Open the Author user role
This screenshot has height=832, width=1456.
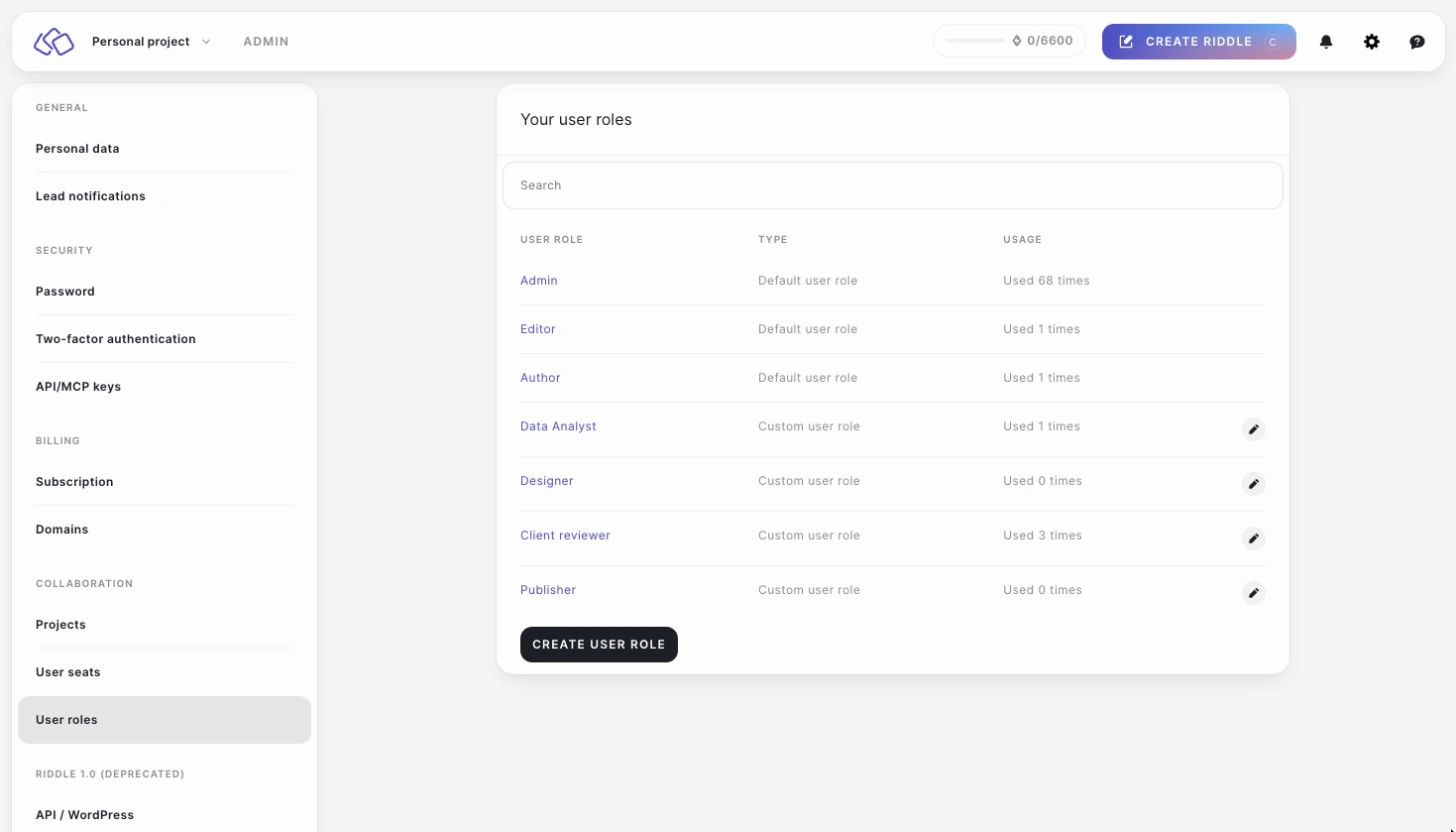(540, 378)
